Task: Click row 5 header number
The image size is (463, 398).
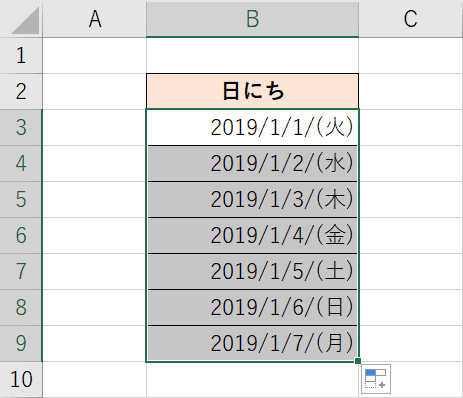Action: click(21, 199)
